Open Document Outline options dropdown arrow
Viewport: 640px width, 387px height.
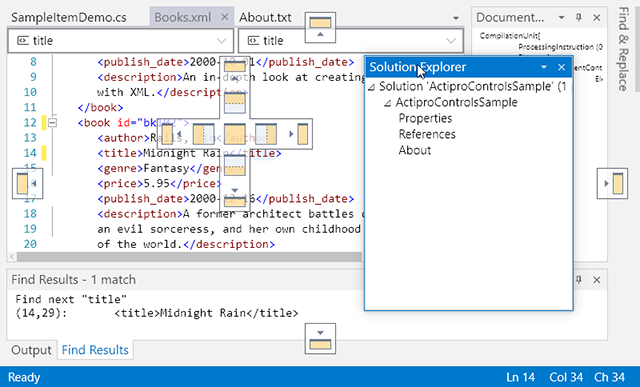click(562, 18)
